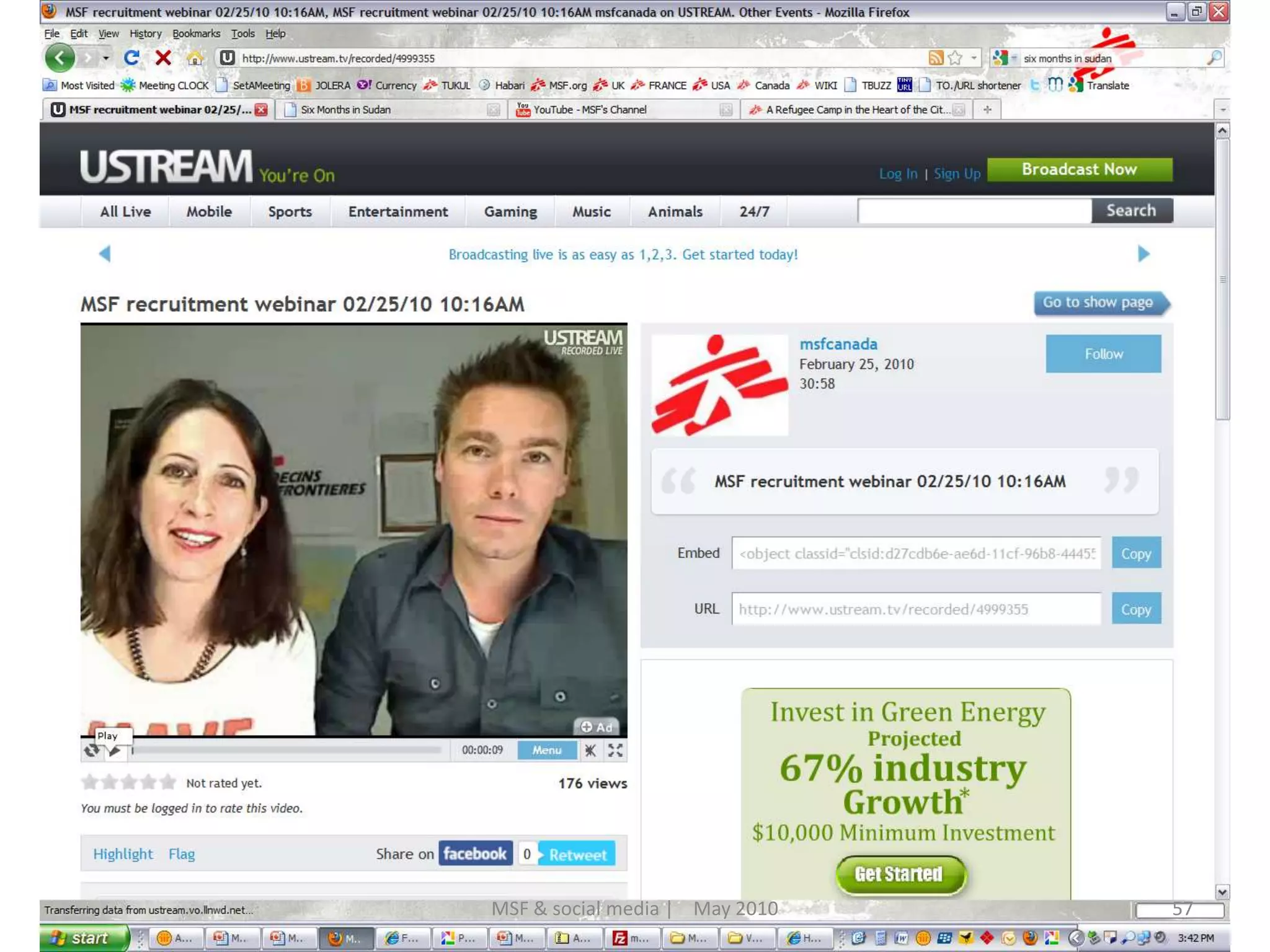The height and width of the screenshot is (952, 1270).
Task: Click the Broadcast Now button
Action: [1079, 169]
